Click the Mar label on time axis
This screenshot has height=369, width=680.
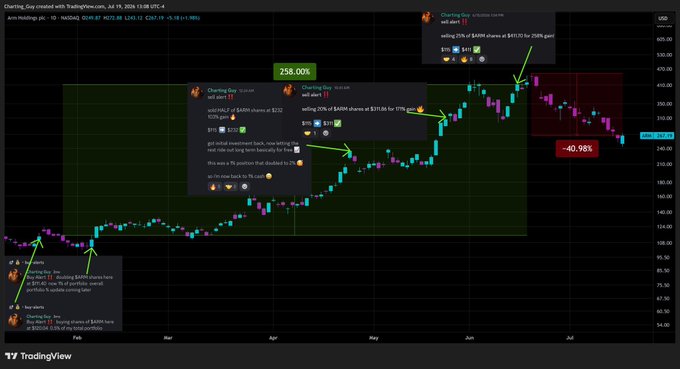coord(168,337)
